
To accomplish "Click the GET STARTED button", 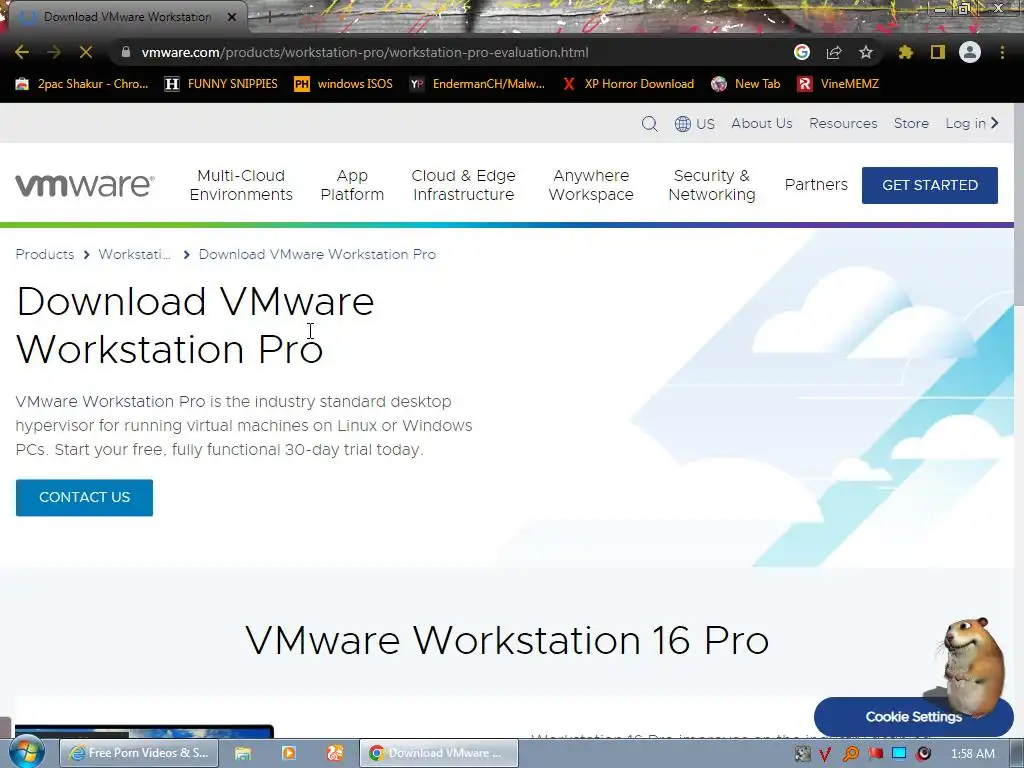I will pos(929,185).
